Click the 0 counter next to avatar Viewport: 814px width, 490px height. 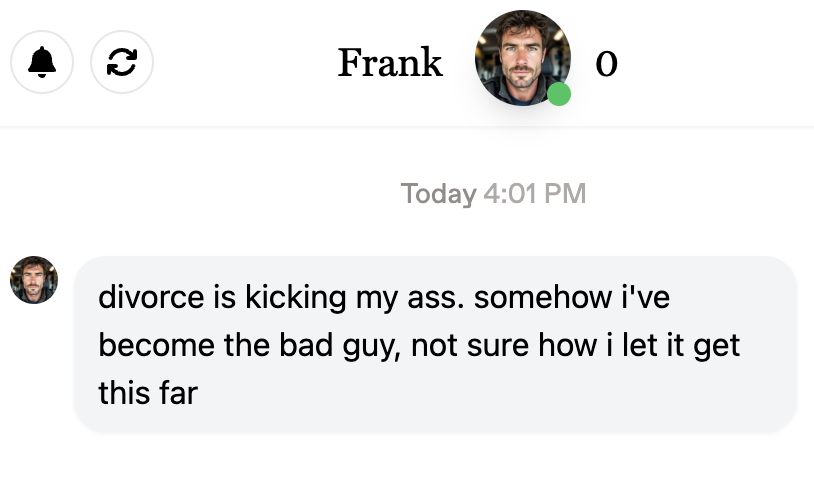point(606,64)
